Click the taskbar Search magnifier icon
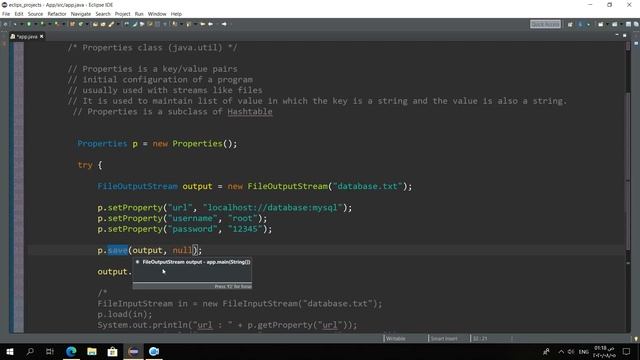Screen dimensions: 640x360 point(30,351)
